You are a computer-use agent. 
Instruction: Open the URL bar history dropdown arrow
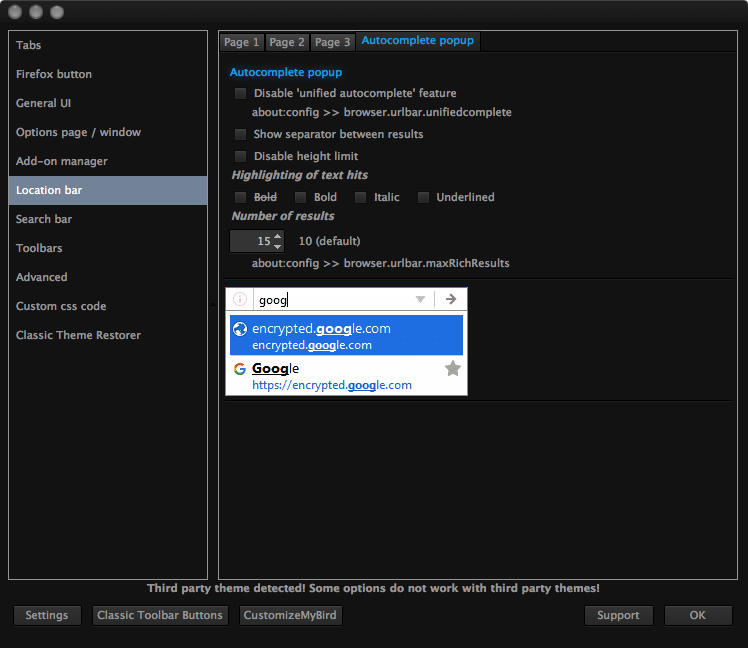(420, 299)
